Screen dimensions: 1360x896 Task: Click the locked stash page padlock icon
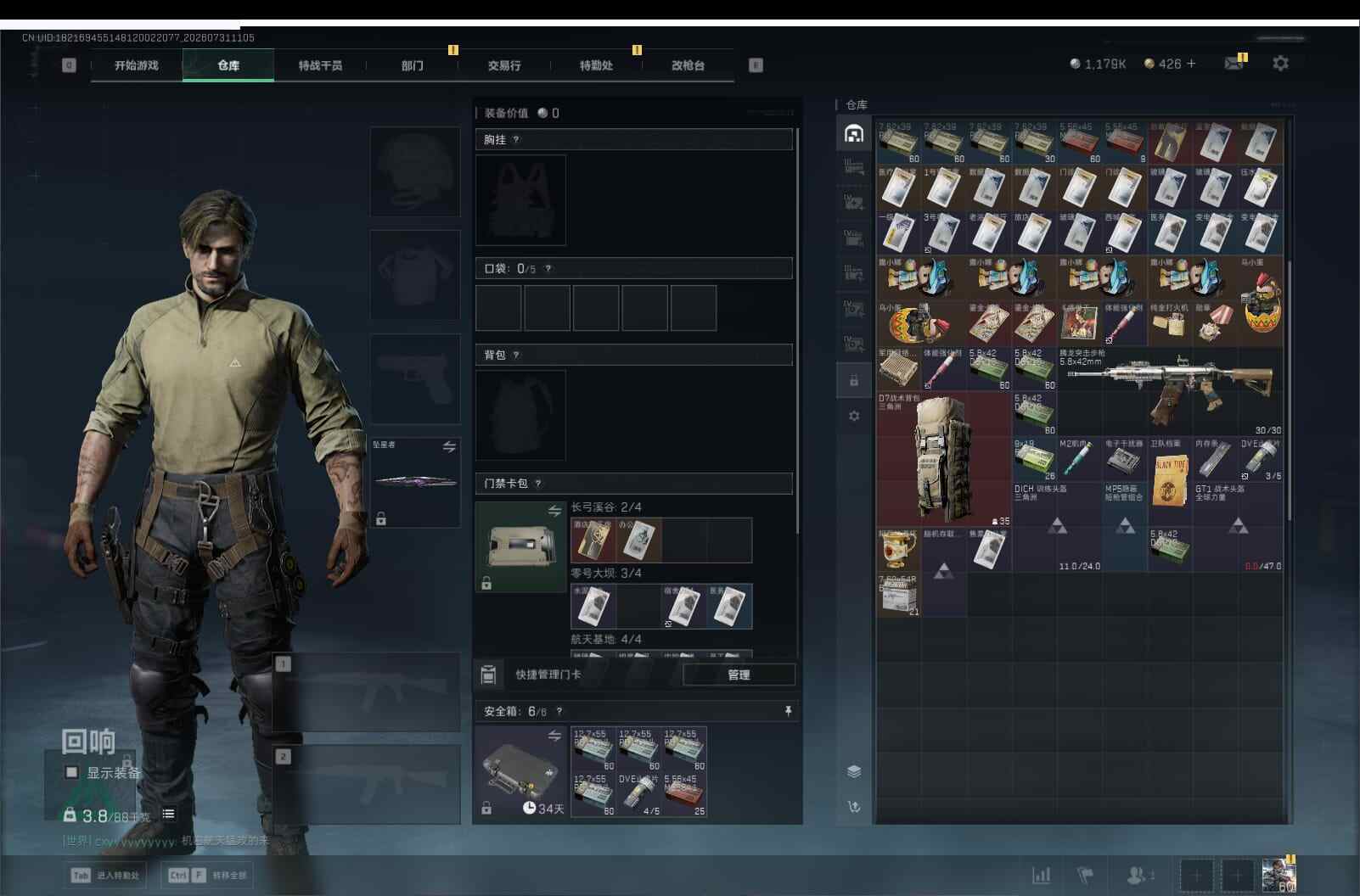[854, 381]
